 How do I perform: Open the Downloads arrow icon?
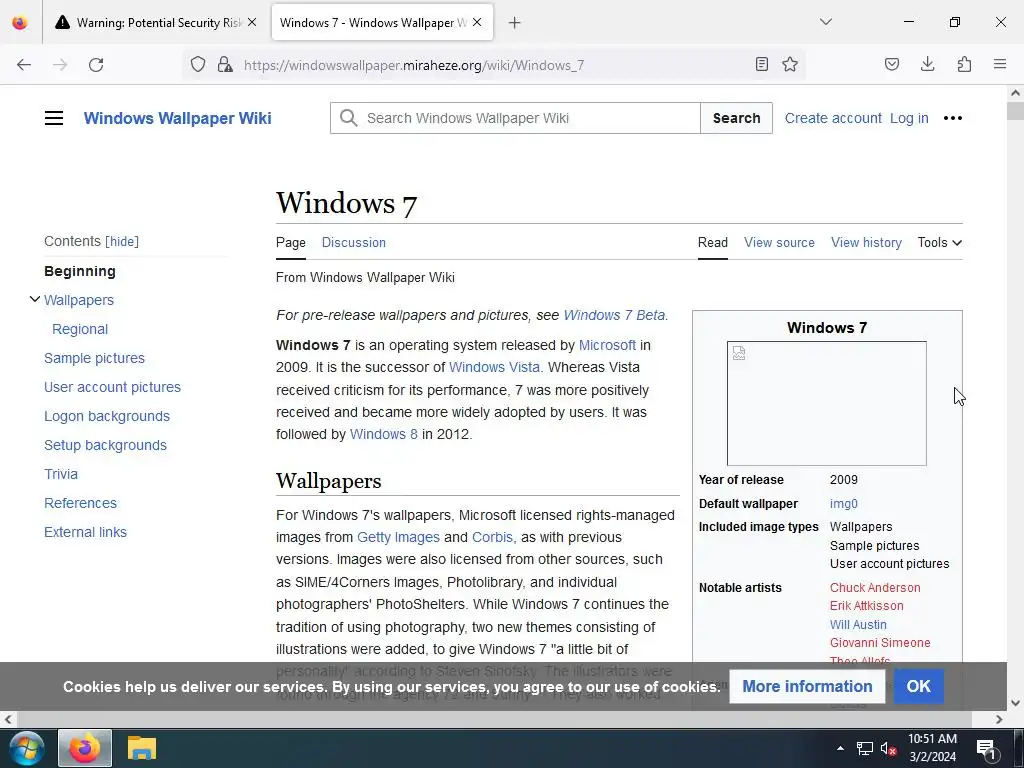click(927, 64)
